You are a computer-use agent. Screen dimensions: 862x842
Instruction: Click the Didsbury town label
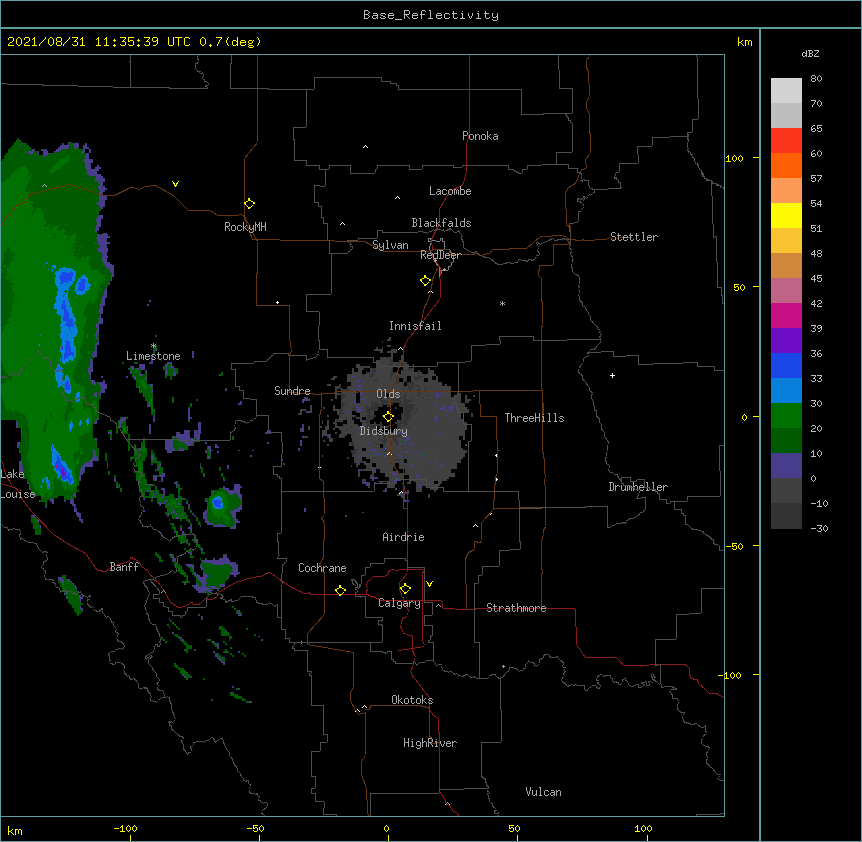click(x=384, y=431)
